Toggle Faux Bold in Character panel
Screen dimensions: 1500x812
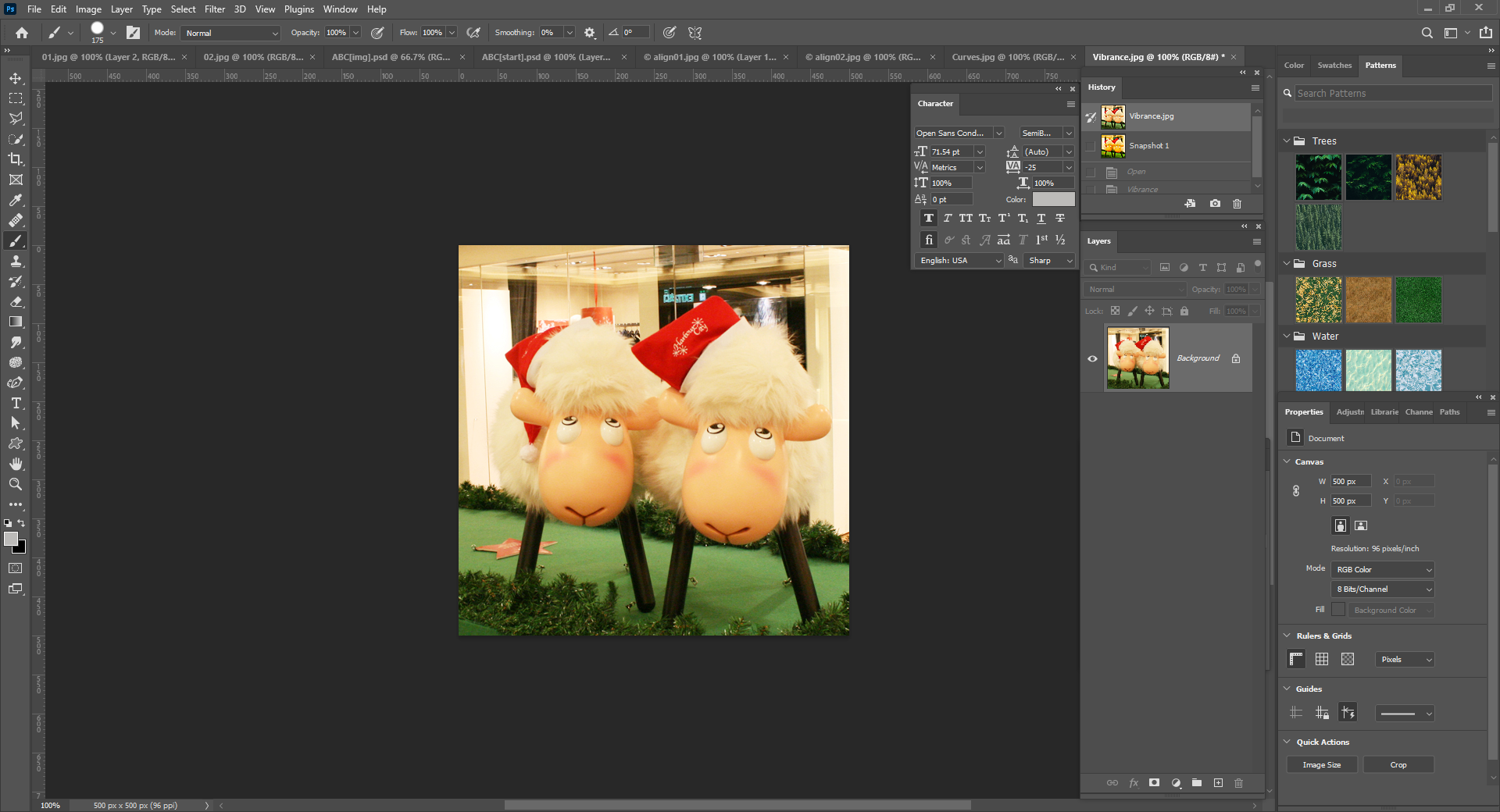pyautogui.click(x=928, y=219)
